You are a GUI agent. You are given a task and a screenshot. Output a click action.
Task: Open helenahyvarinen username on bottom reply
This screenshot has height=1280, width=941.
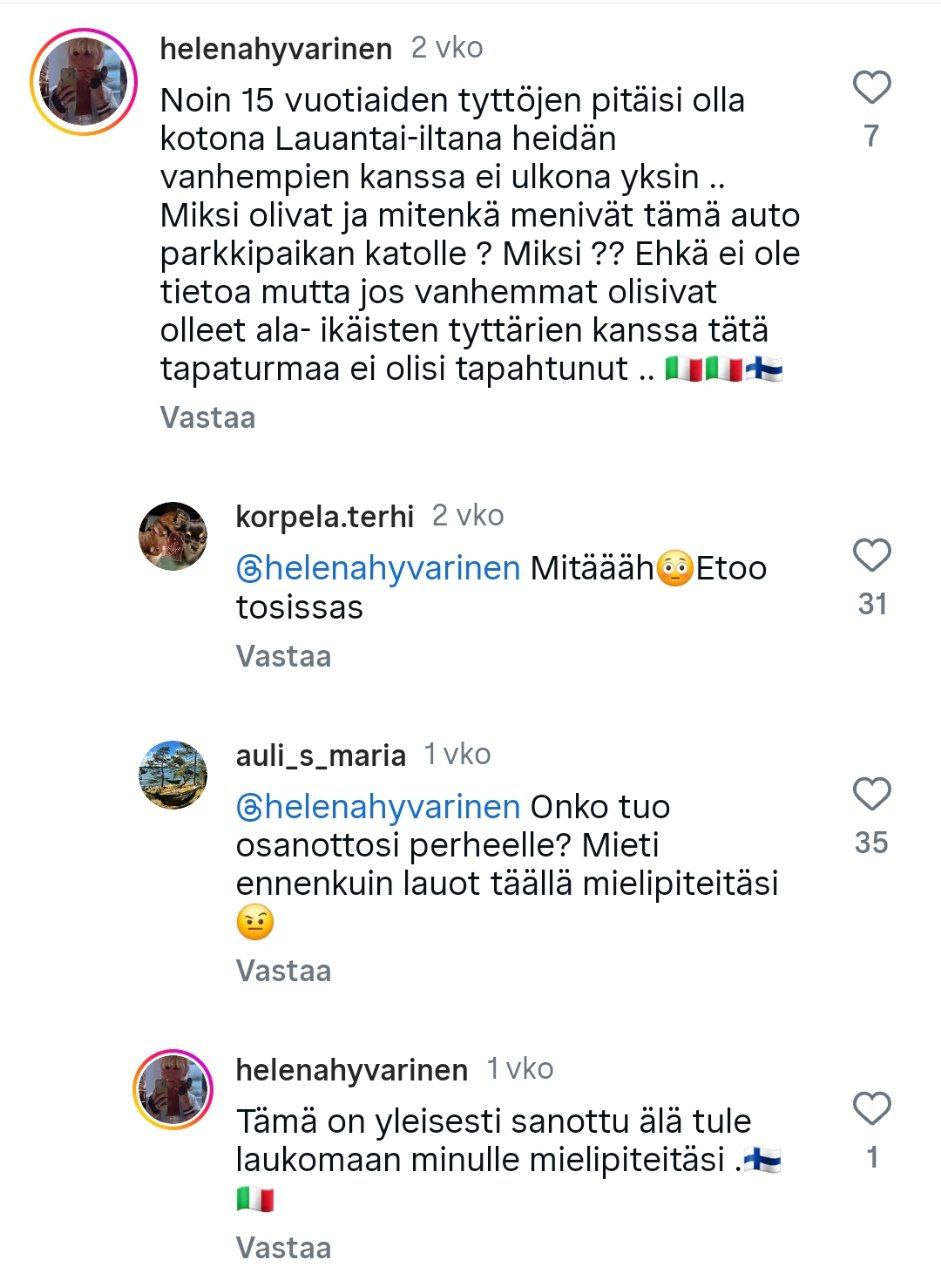pyautogui.click(x=352, y=1070)
